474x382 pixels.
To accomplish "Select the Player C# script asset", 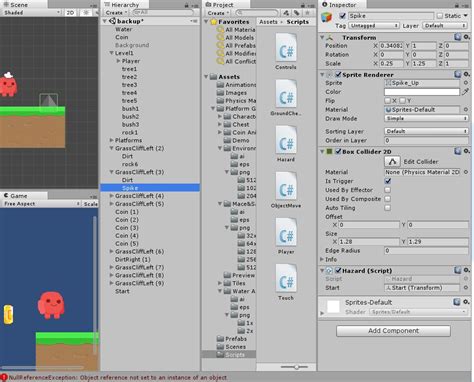I will point(286,235).
